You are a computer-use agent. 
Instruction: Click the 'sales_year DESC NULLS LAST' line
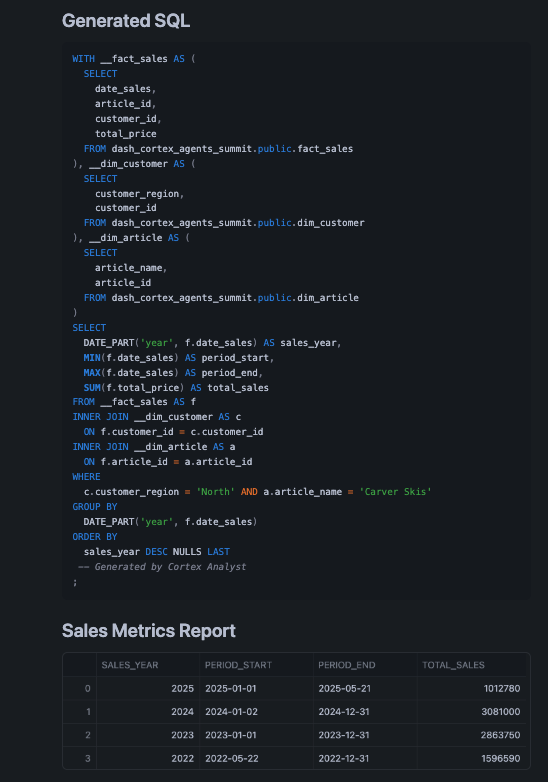pyautogui.click(x=157, y=552)
